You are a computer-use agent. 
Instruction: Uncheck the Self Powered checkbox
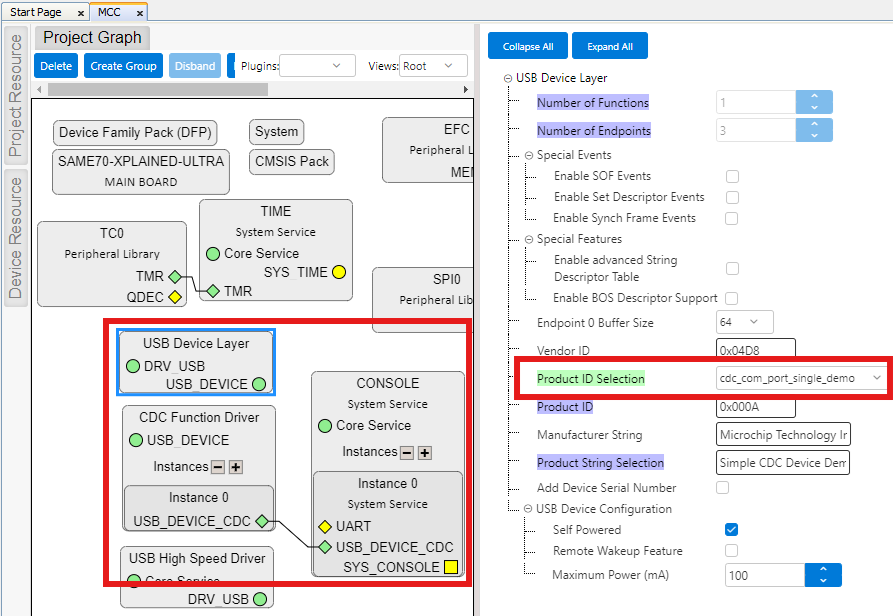click(732, 530)
